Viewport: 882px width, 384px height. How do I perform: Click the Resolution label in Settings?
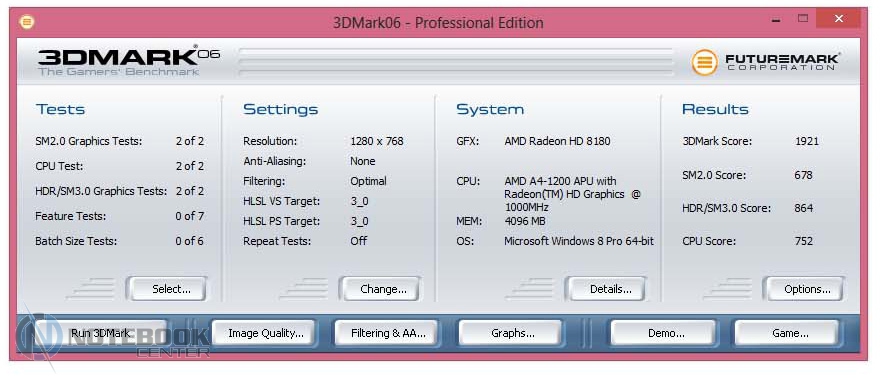pos(269,141)
